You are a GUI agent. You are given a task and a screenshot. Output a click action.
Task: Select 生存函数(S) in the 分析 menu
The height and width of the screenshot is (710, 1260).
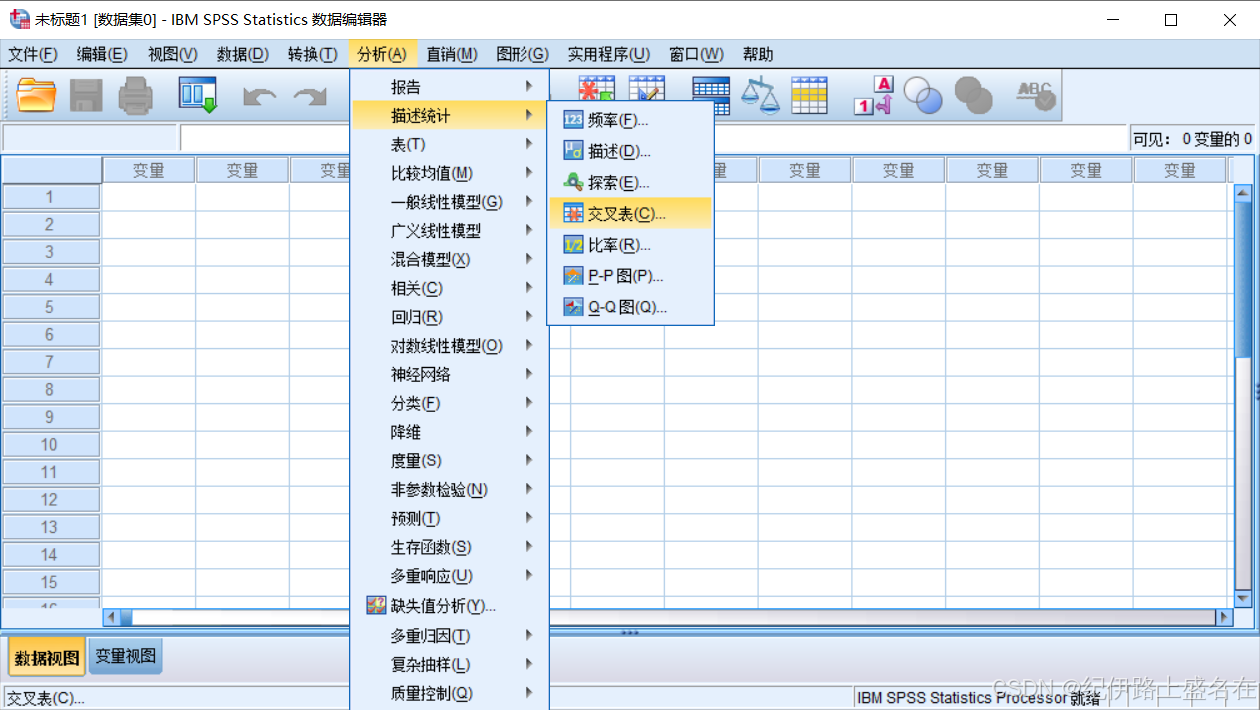449,547
